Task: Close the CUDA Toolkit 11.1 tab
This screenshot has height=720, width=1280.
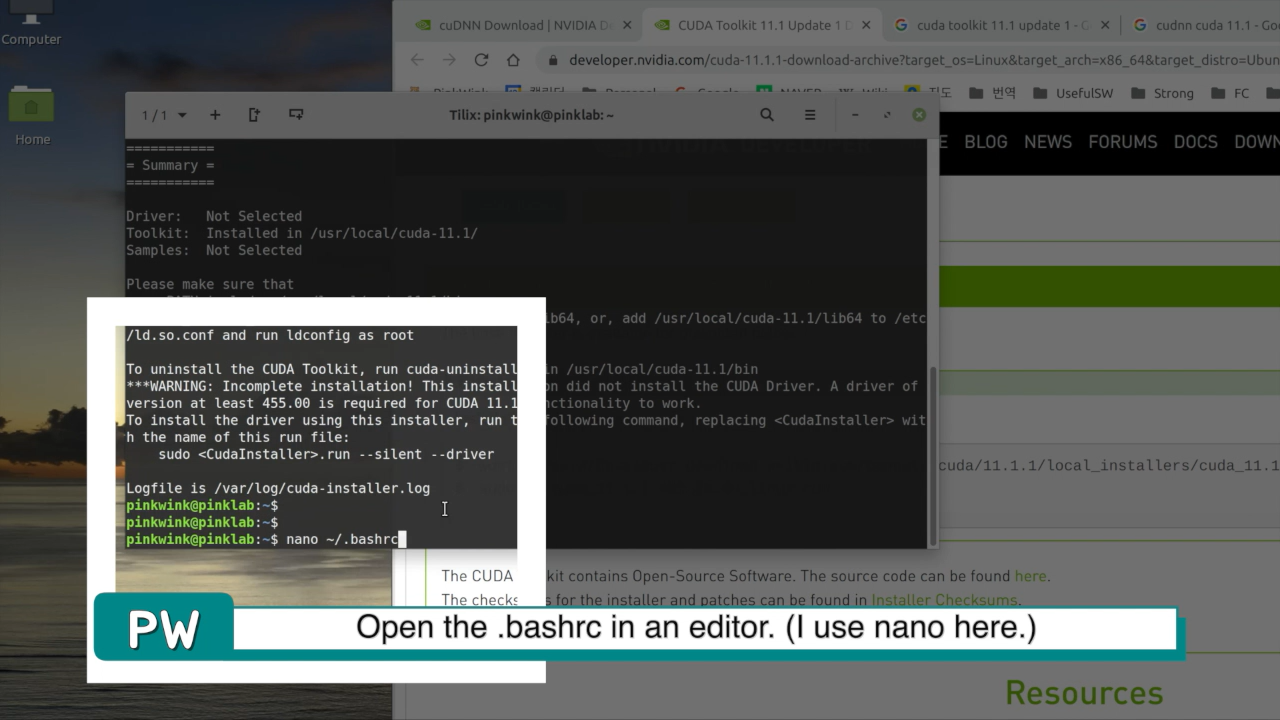Action: pos(865,26)
